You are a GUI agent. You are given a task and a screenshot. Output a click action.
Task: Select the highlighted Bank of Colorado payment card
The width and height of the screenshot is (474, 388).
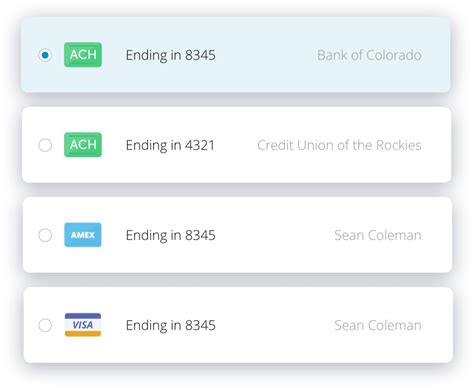click(x=236, y=55)
